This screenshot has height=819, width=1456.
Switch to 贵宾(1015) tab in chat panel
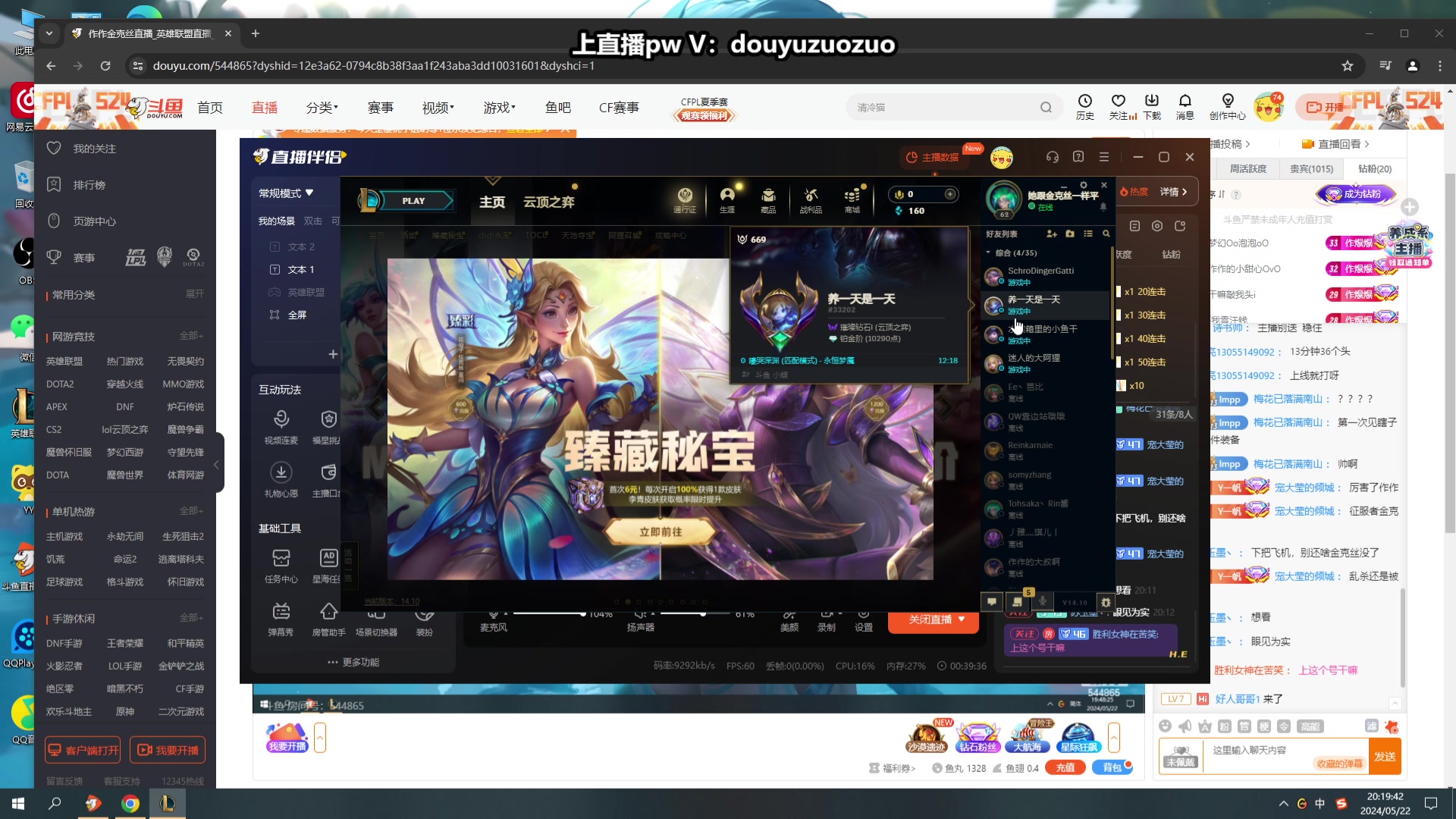[x=1311, y=169]
